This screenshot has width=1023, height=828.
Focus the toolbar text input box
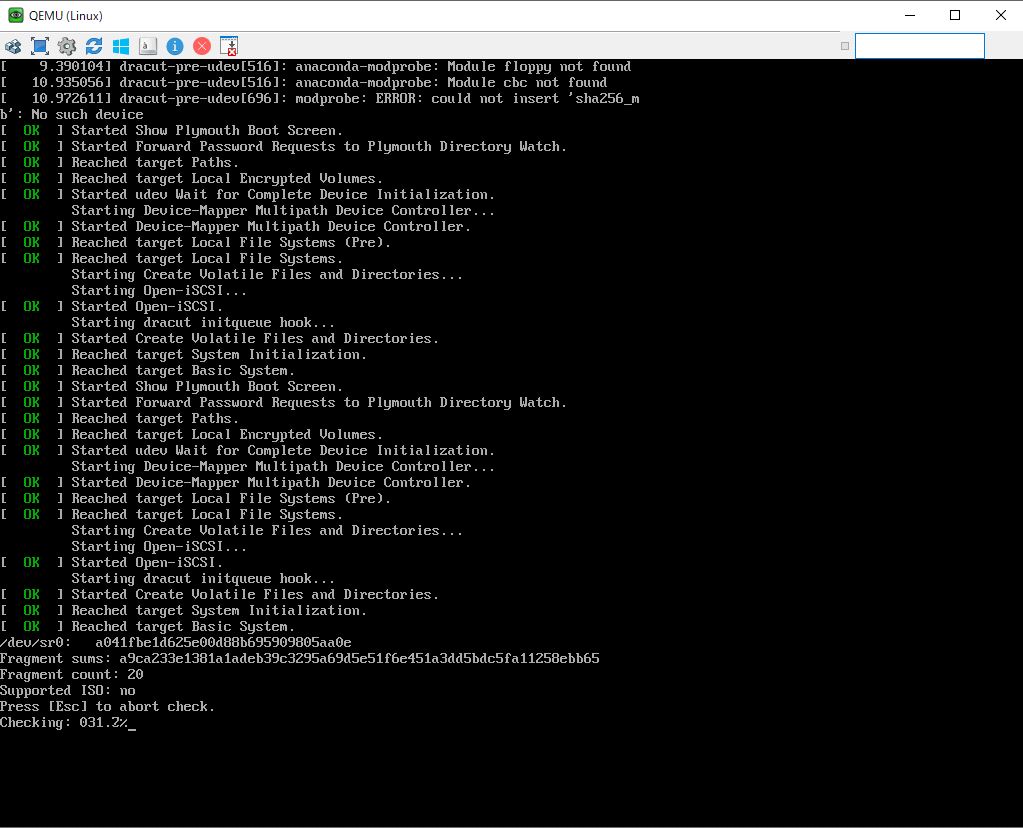coord(919,46)
